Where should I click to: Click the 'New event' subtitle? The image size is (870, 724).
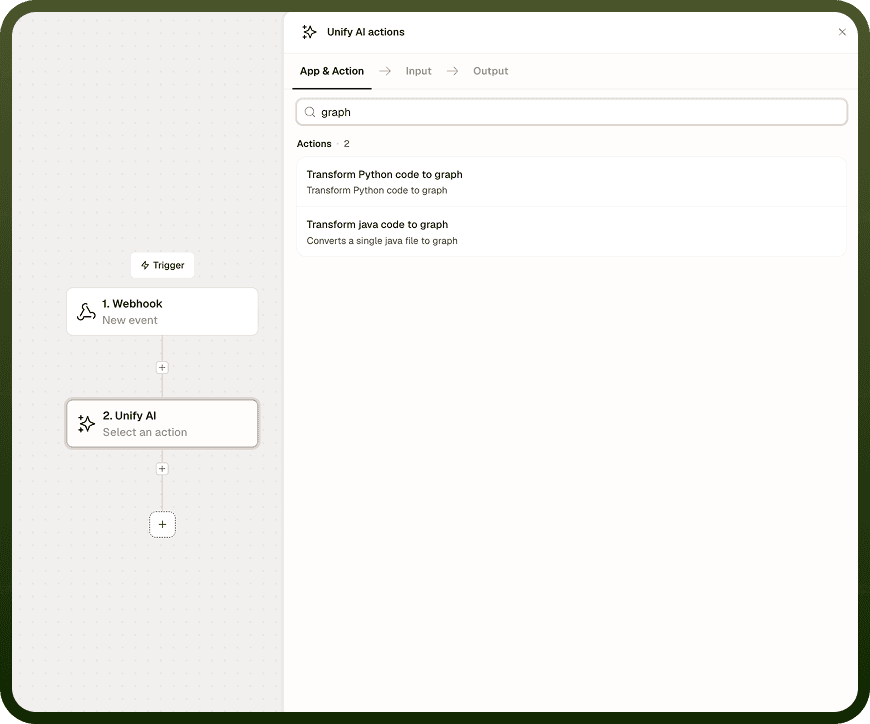[x=130, y=320]
